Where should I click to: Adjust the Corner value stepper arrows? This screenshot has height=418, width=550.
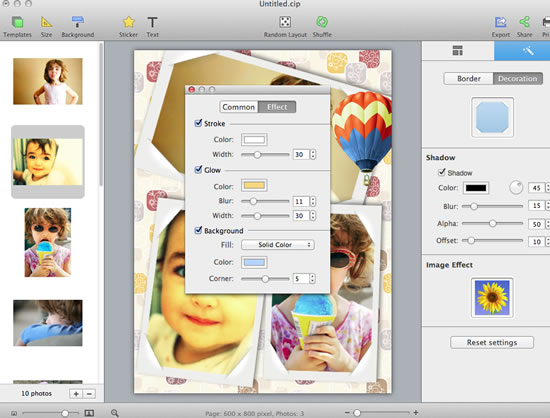point(312,279)
